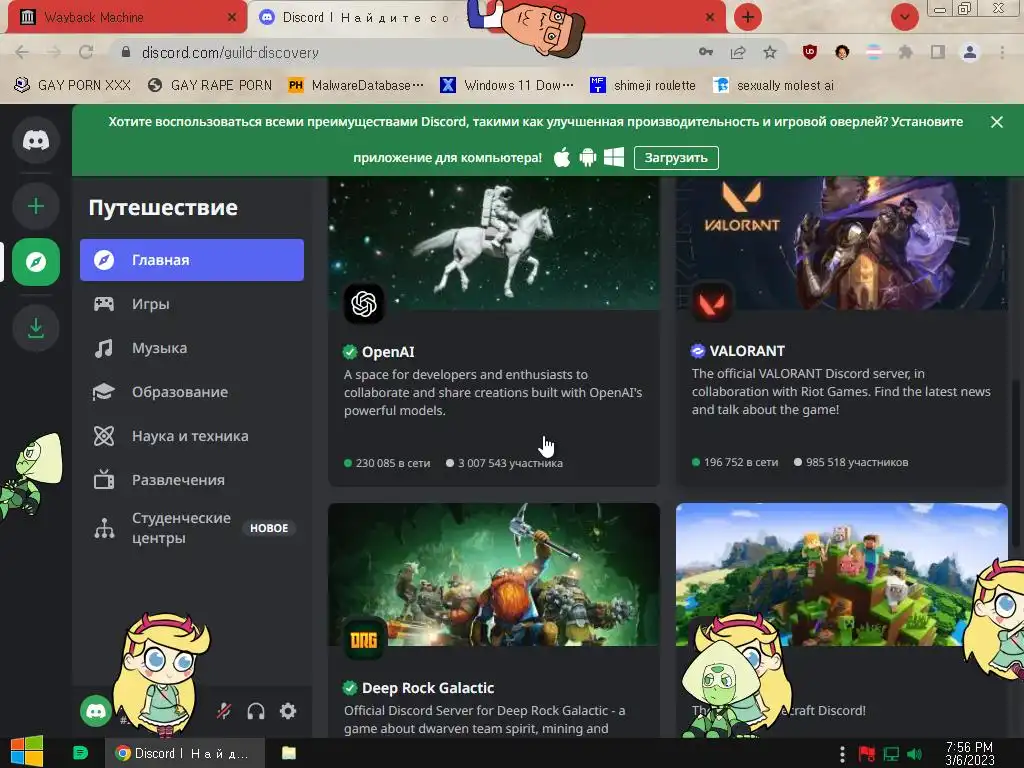Click the TV icon beside Развлечения
Image resolution: width=1024 pixels, height=768 pixels.
tap(104, 480)
